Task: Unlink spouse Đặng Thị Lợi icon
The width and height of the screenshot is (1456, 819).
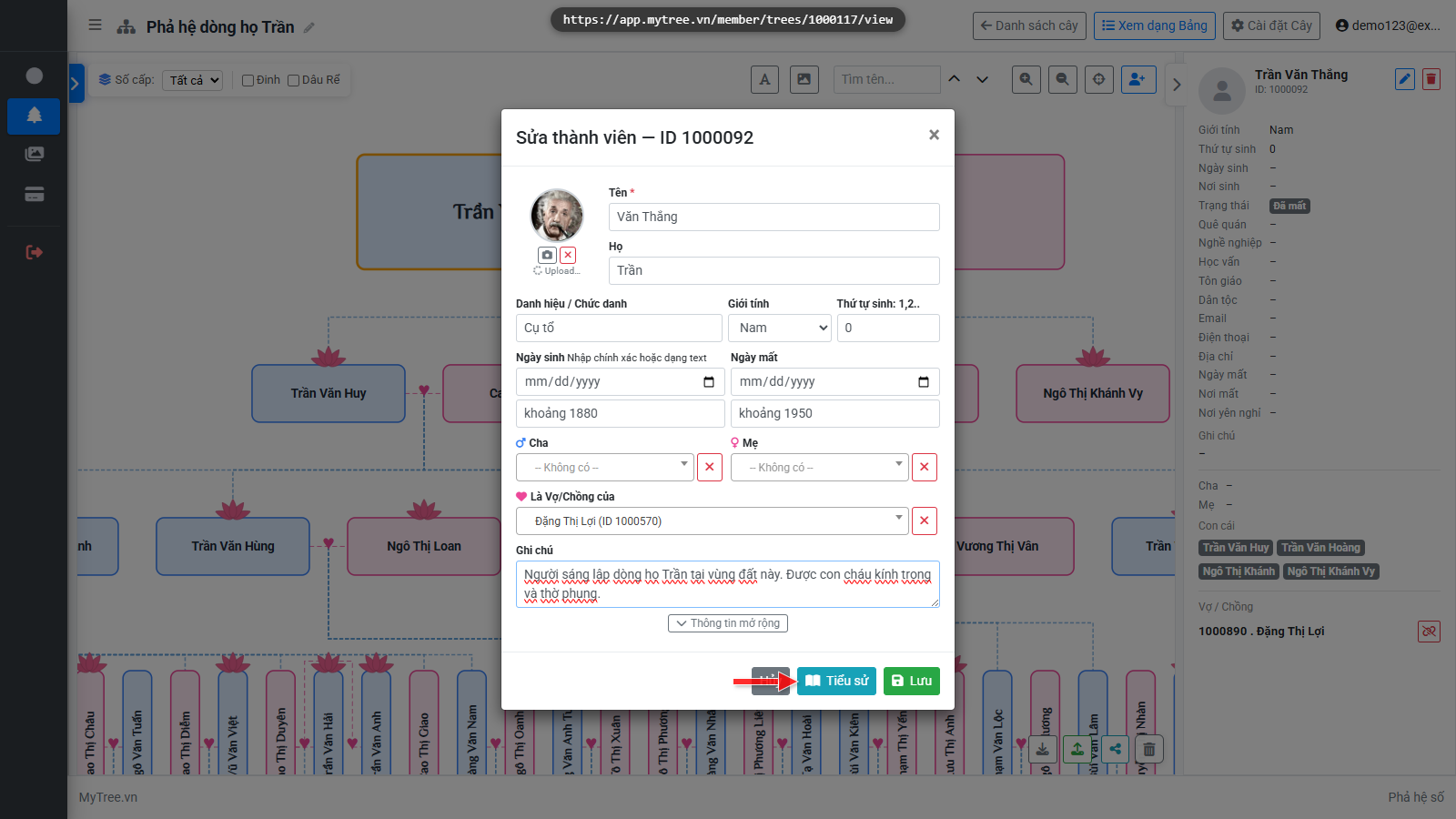Action: point(1429,631)
